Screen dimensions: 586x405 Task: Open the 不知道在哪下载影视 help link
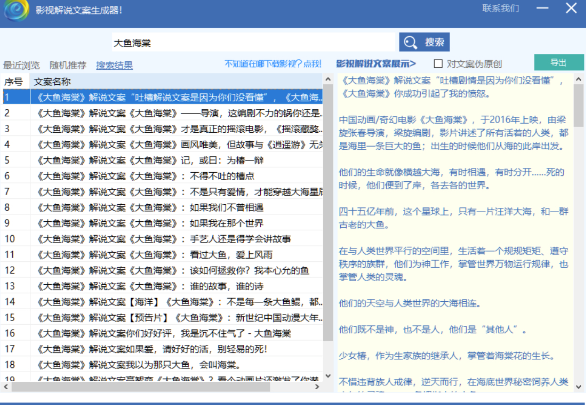click(273, 64)
